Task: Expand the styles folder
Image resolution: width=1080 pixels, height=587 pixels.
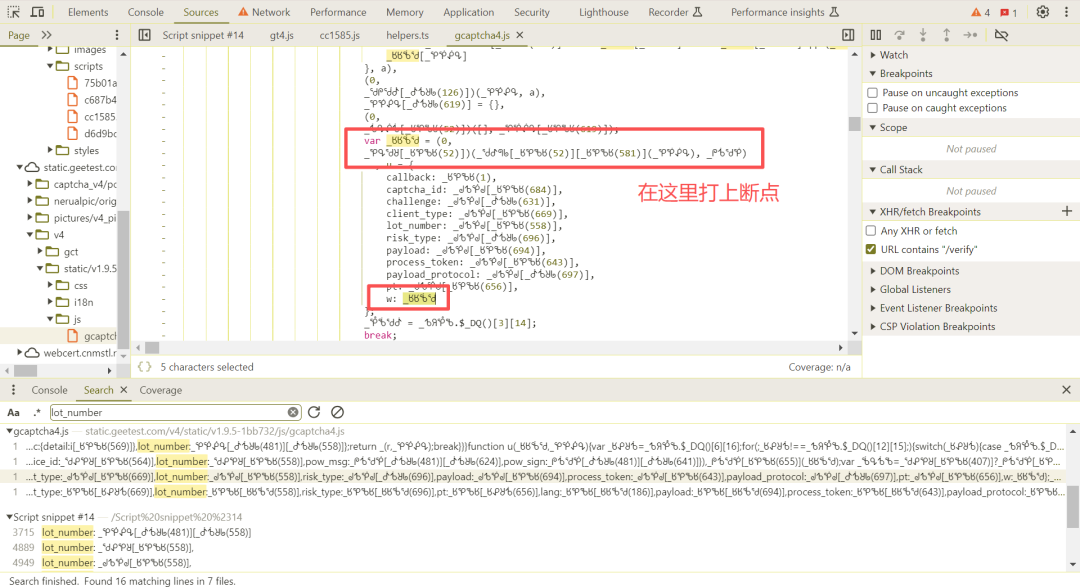Action: click(50, 150)
